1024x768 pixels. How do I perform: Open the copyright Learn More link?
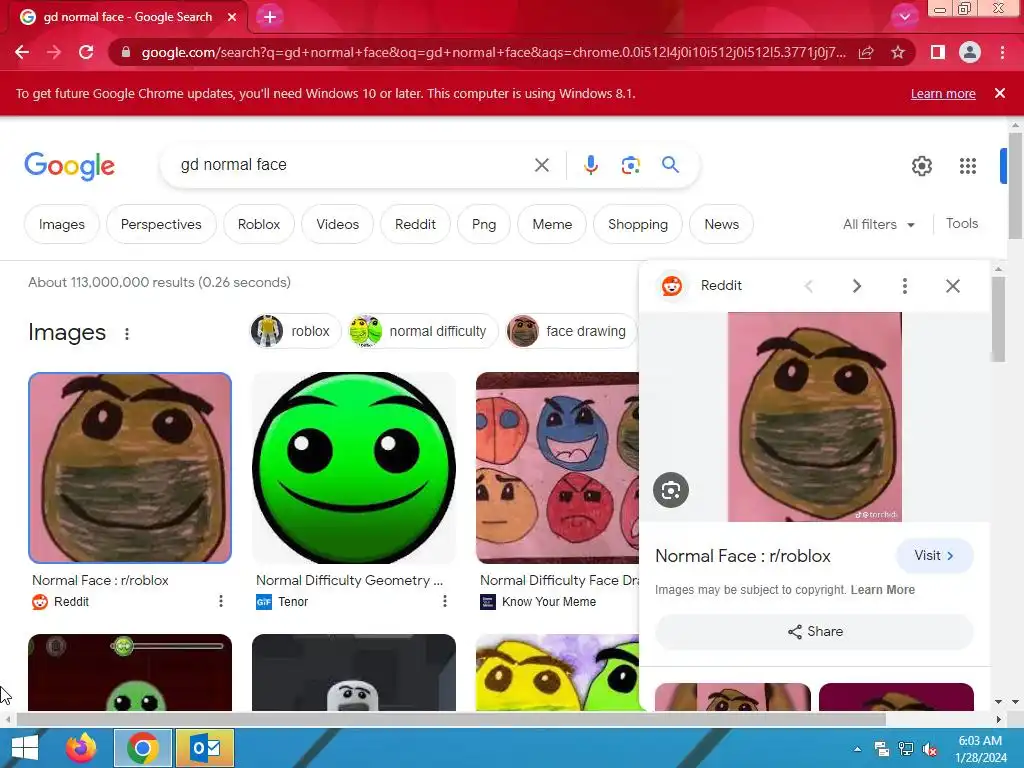[x=882, y=590]
